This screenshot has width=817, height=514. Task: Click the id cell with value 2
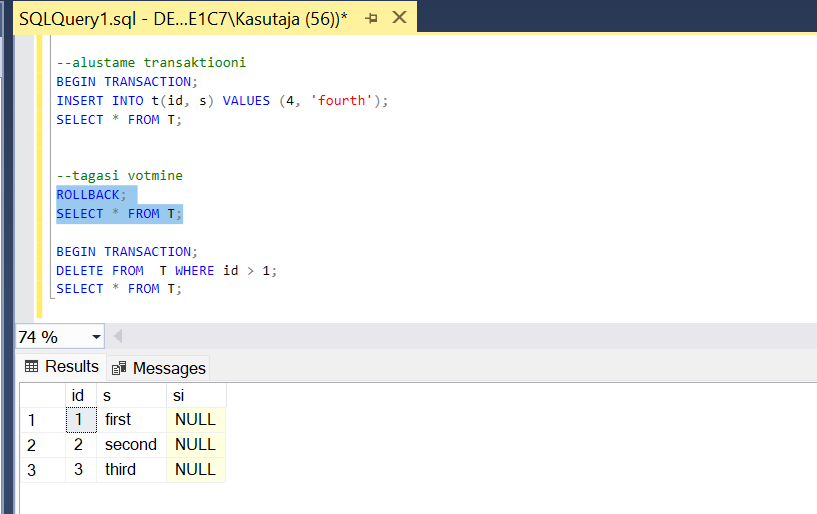81,445
